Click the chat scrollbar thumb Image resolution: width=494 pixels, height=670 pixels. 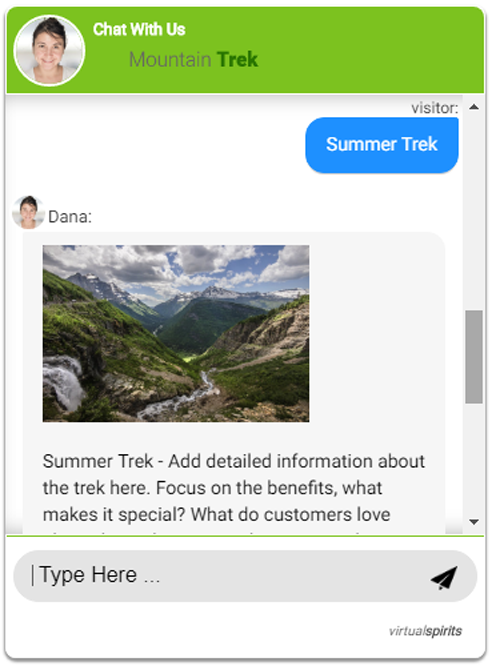pyautogui.click(x=474, y=357)
